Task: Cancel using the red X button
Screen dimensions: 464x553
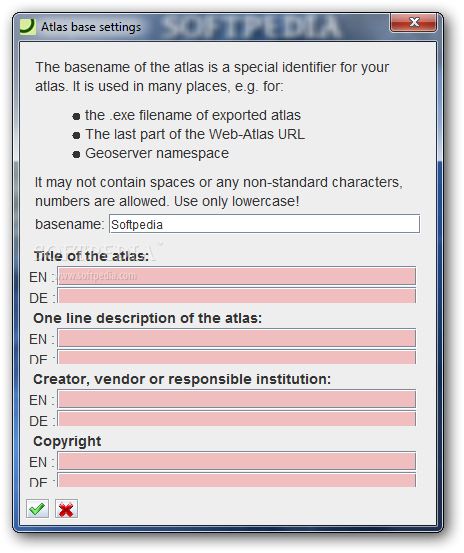Action: (x=66, y=509)
